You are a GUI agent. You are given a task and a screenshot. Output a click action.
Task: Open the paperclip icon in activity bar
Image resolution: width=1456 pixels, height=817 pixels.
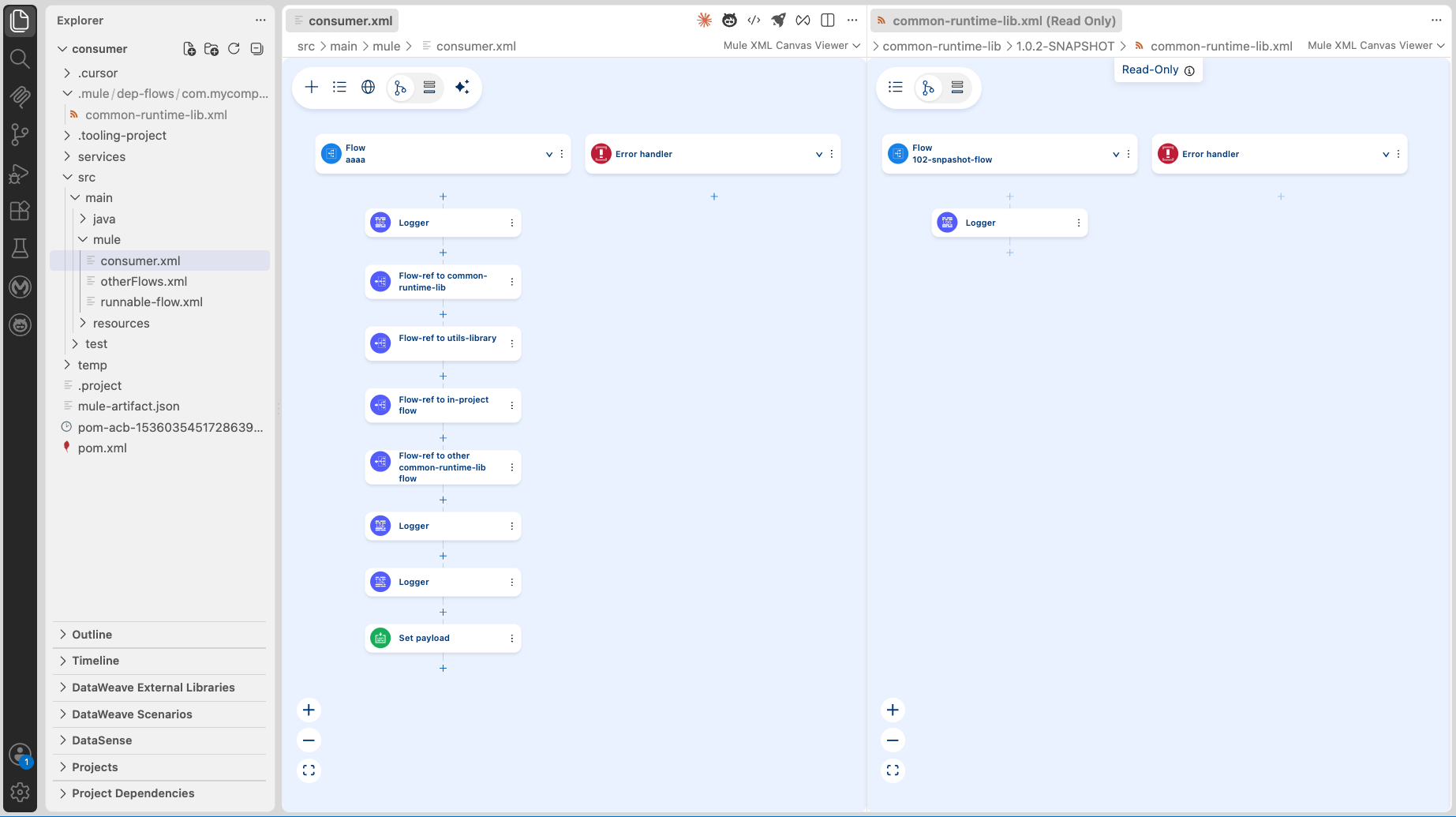coord(20,96)
